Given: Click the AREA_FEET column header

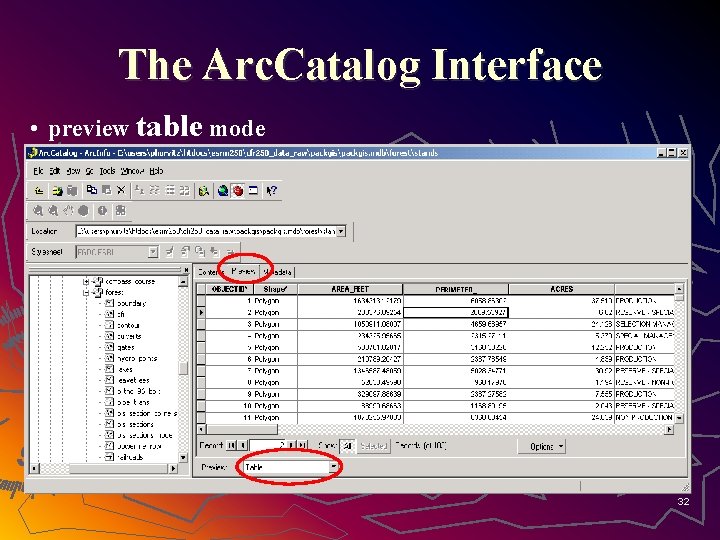Looking at the screenshot, I should [x=350, y=289].
